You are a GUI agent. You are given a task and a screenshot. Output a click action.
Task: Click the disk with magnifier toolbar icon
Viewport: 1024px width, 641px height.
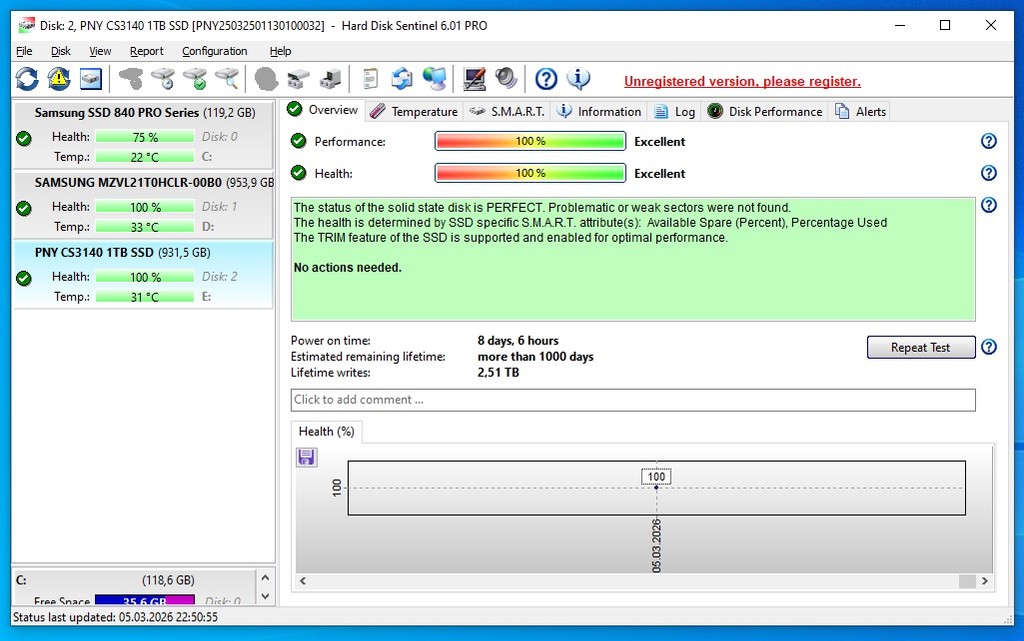[x=228, y=79]
